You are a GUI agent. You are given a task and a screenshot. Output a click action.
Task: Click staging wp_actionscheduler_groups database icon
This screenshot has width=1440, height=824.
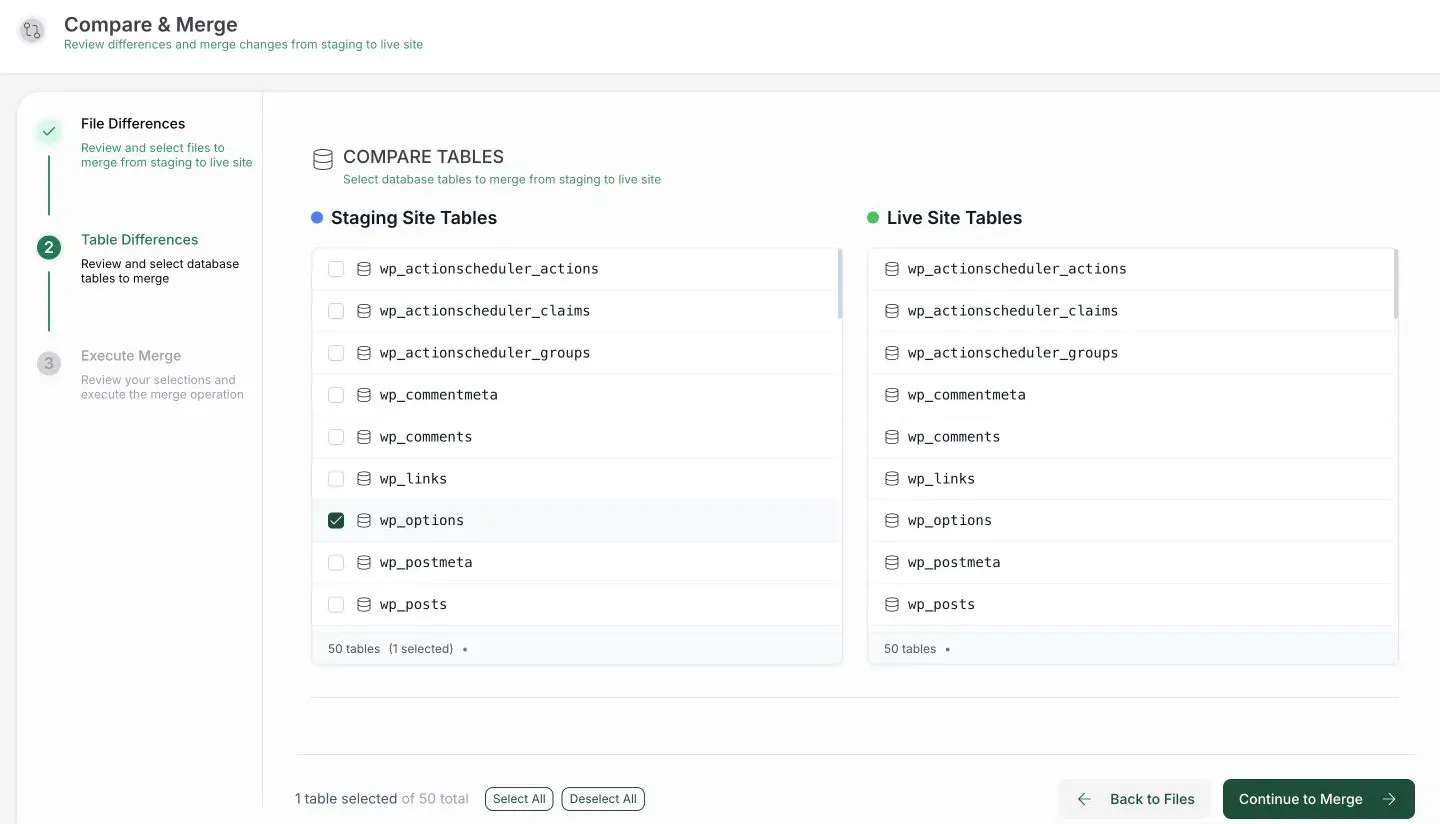coord(364,353)
